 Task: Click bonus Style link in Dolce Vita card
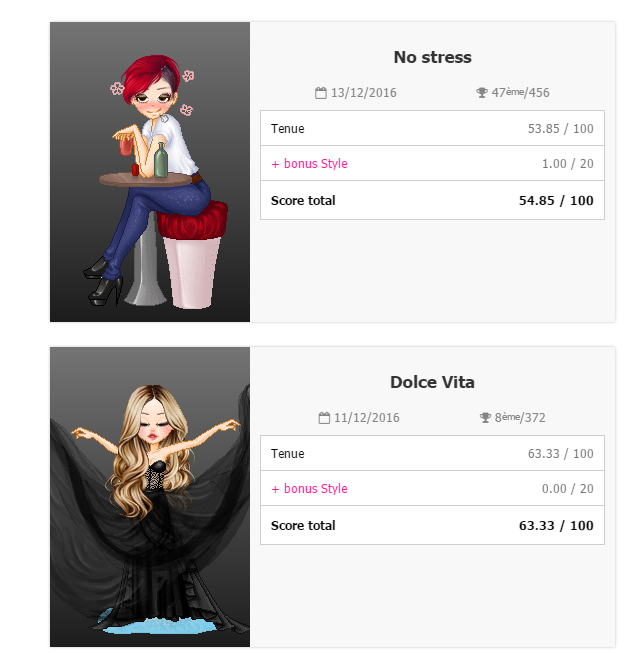coord(309,488)
